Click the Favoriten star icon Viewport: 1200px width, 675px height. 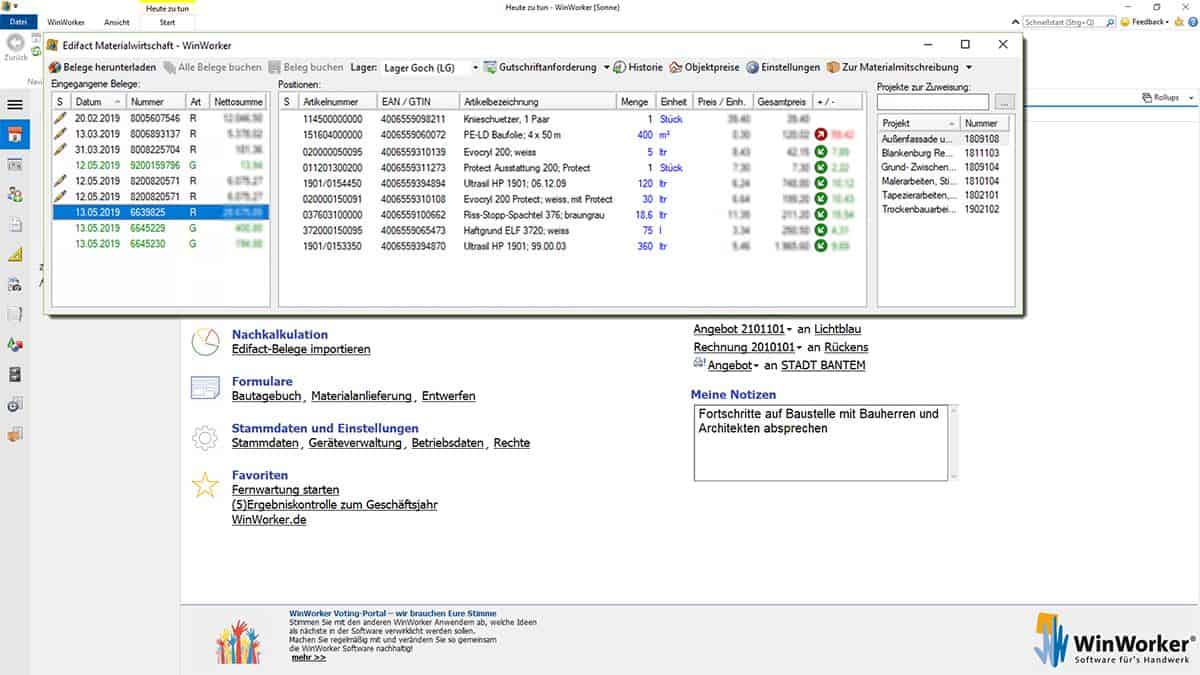[205, 484]
